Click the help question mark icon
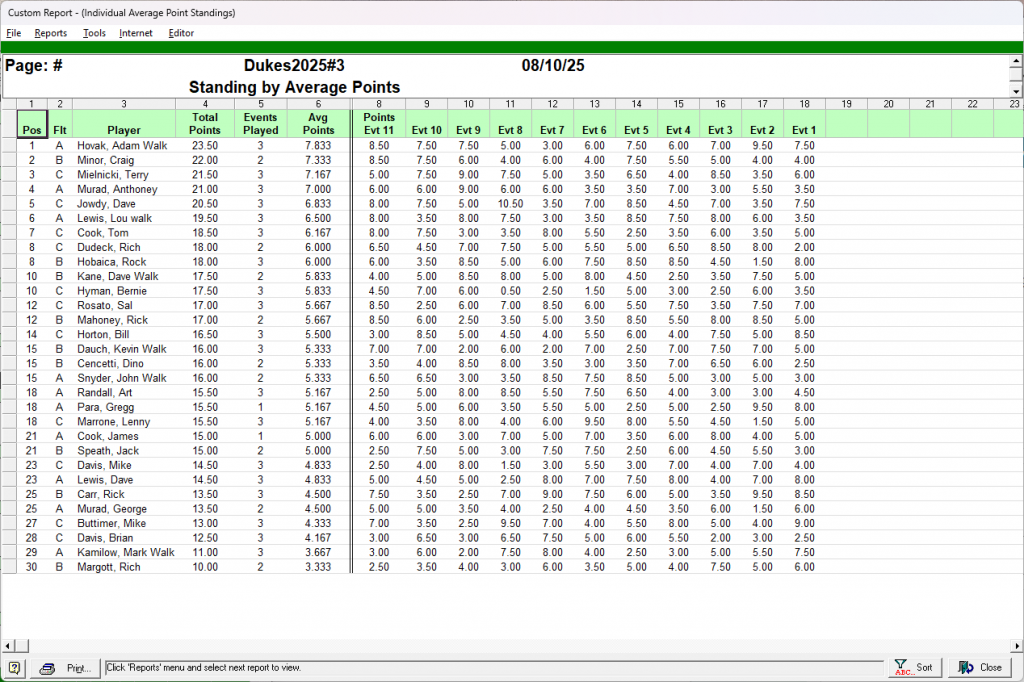Viewport: 1024px width, 682px height. 15,668
